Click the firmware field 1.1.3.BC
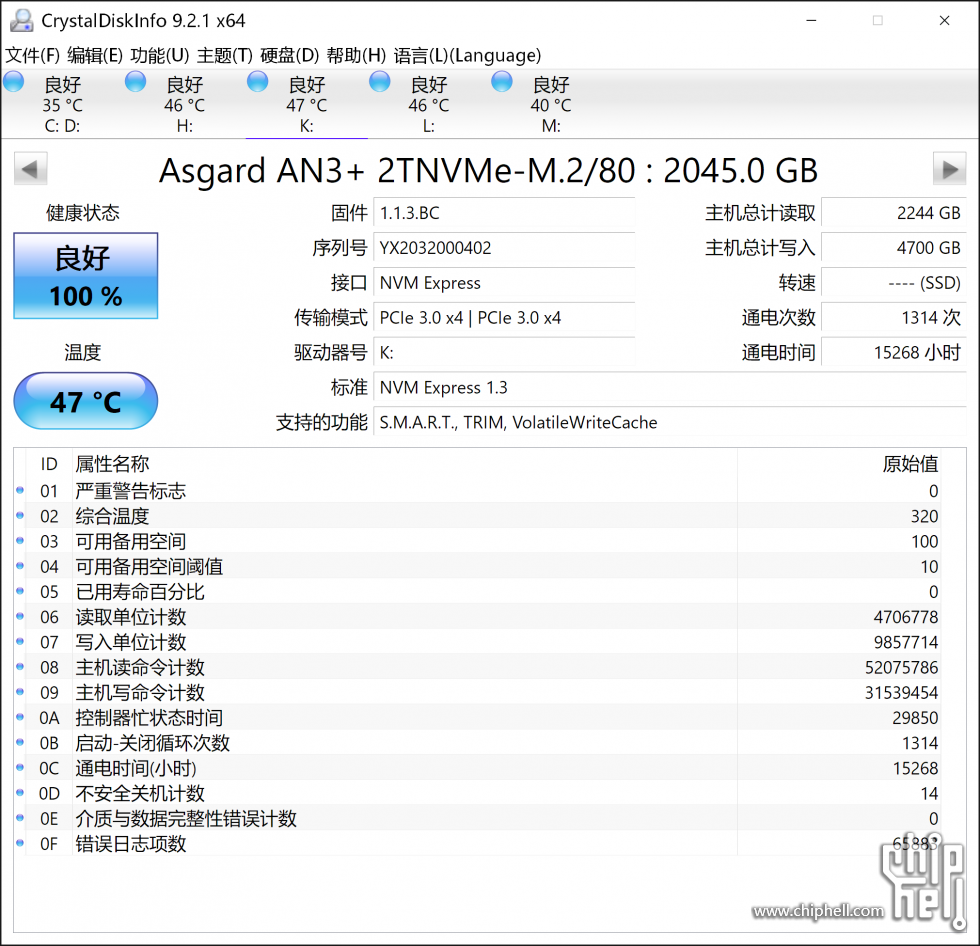The width and height of the screenshot is (980, 946). (x=504, y=213)
